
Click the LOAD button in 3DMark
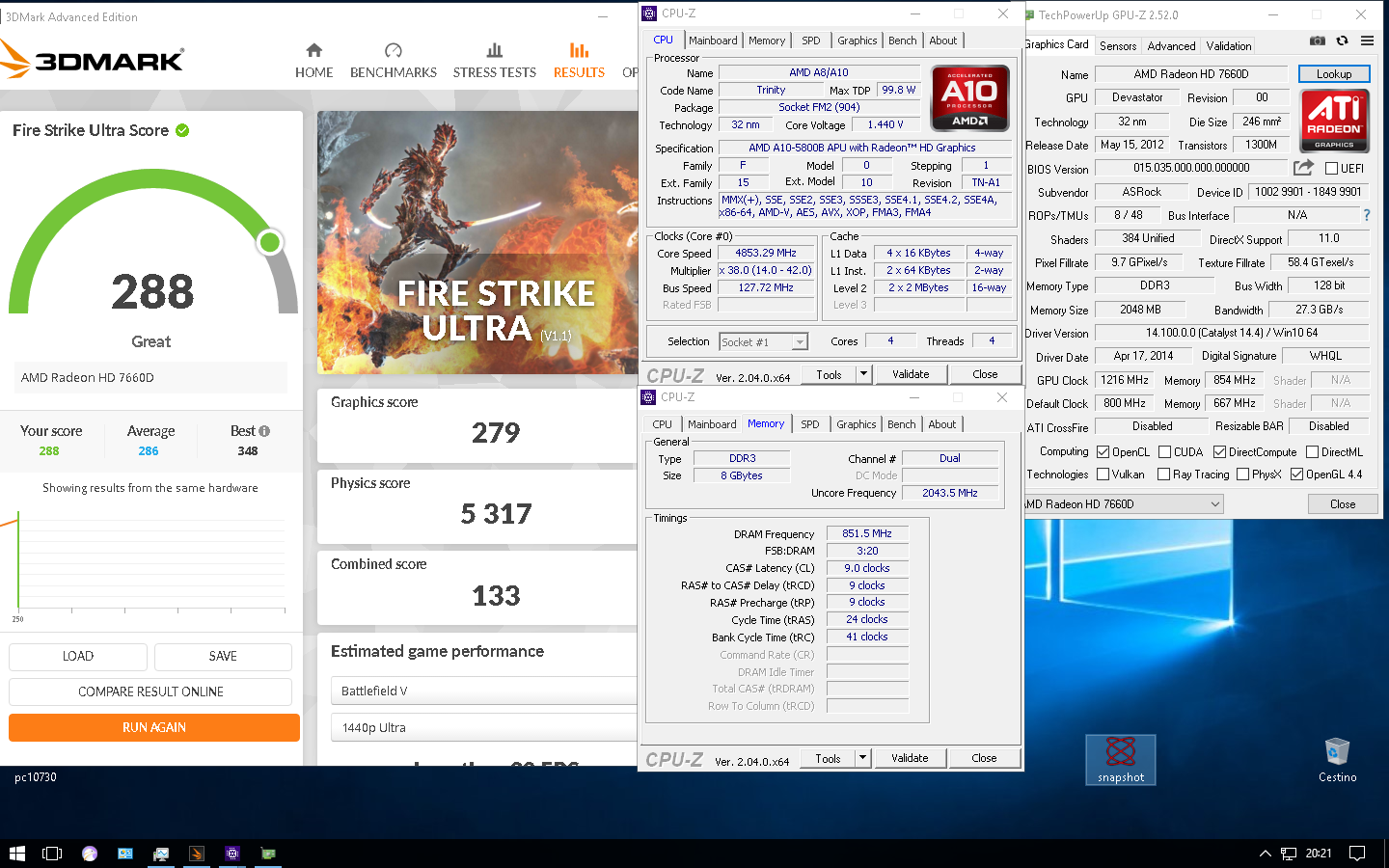pyautogui.click(x=78, y=656)
